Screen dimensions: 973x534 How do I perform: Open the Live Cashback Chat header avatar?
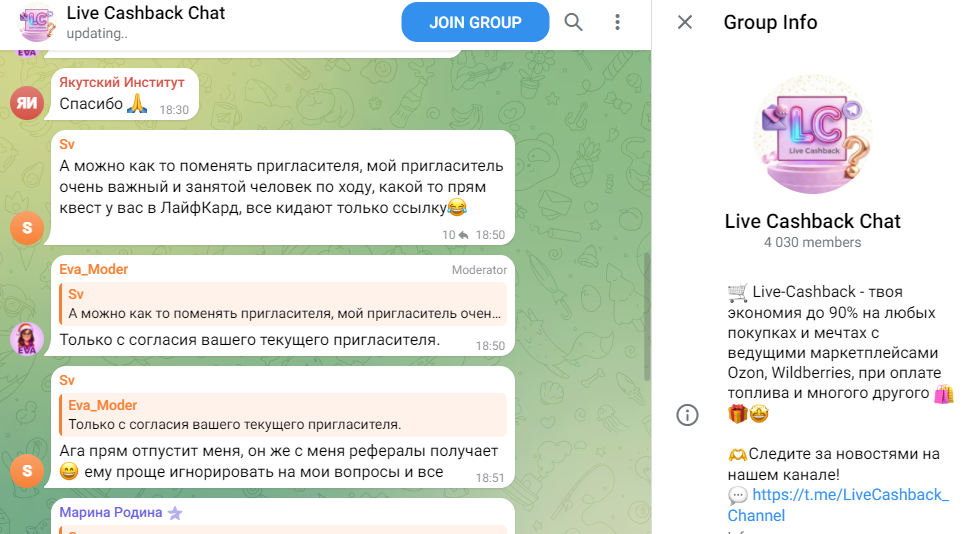coord(36,22)
